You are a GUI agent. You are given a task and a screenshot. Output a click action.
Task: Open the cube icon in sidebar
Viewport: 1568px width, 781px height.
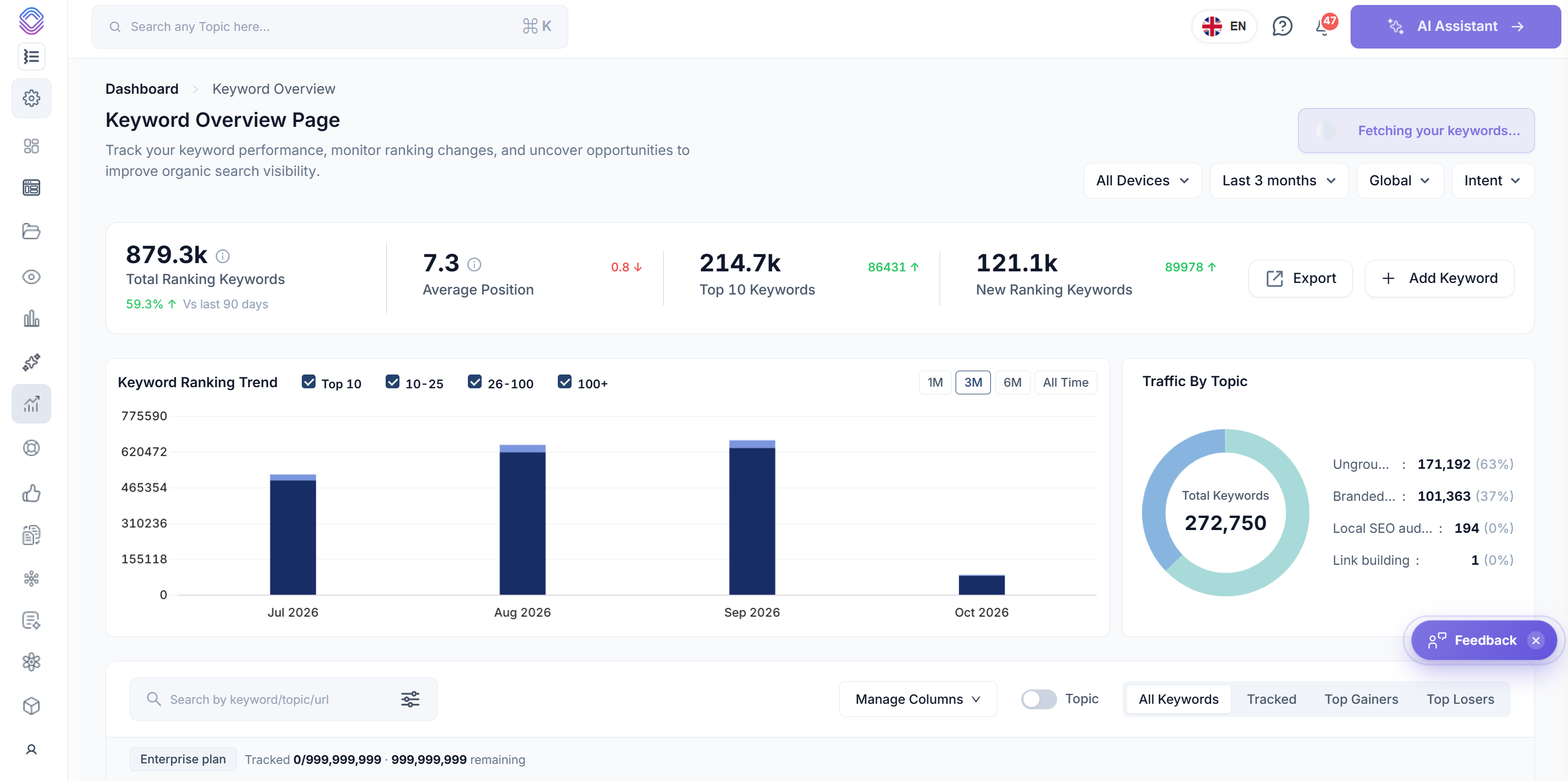[31, 706]
